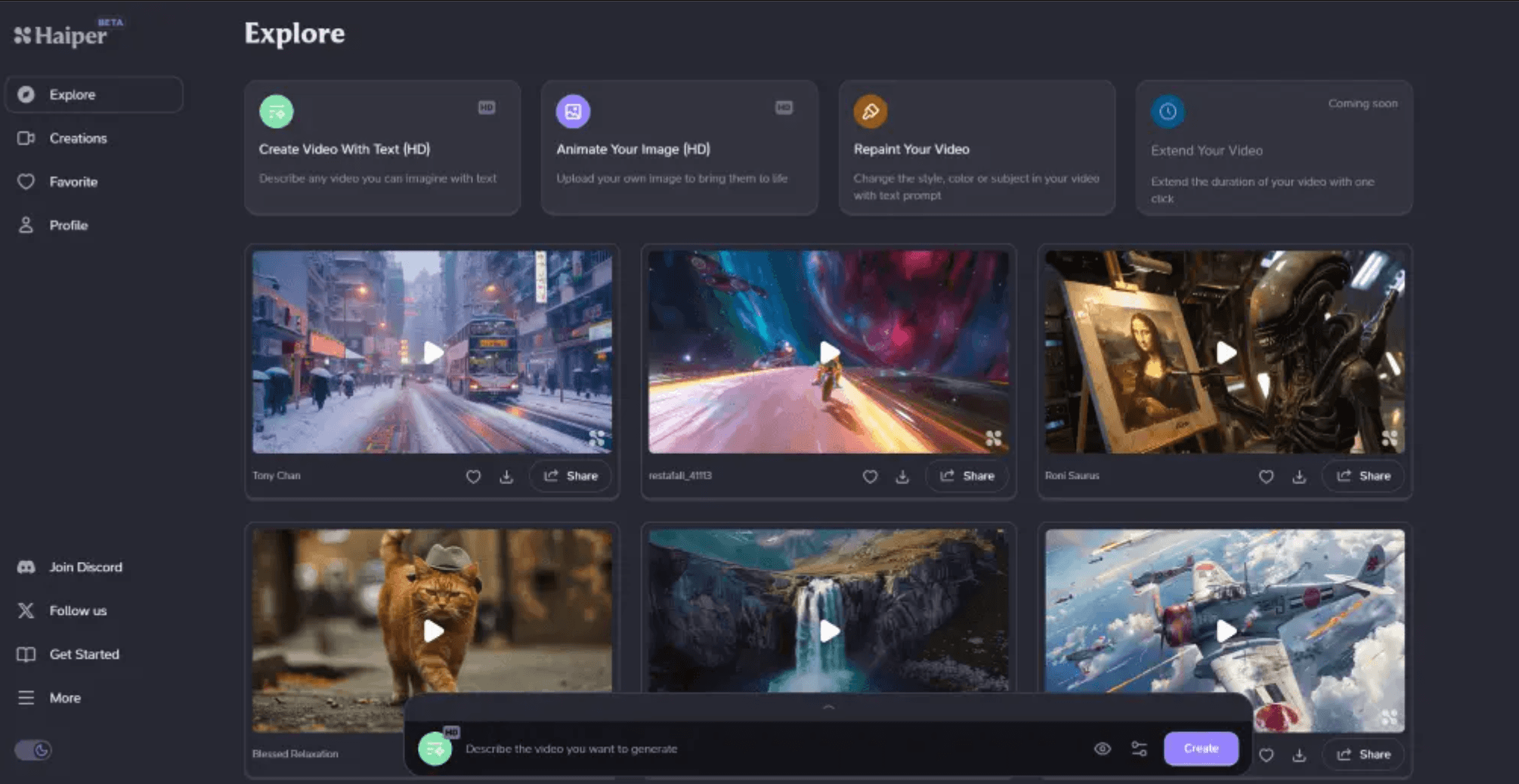The height and width of the screenshot is (784, 1519).
Task: Click the text-to-video mode icon in prompt bar
Action: pyautogui.click(x=435, y=749)
